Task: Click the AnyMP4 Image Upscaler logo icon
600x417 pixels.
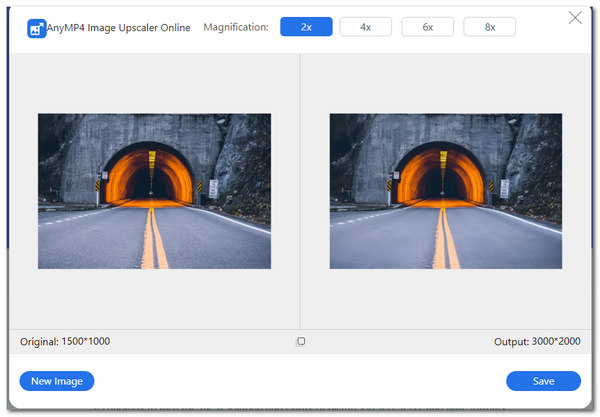Action: (x=36, y=28)
